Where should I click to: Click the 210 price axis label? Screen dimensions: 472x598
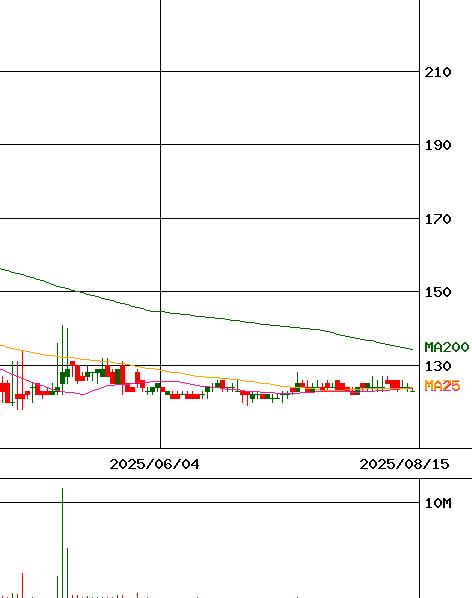[x=438, y=72]
